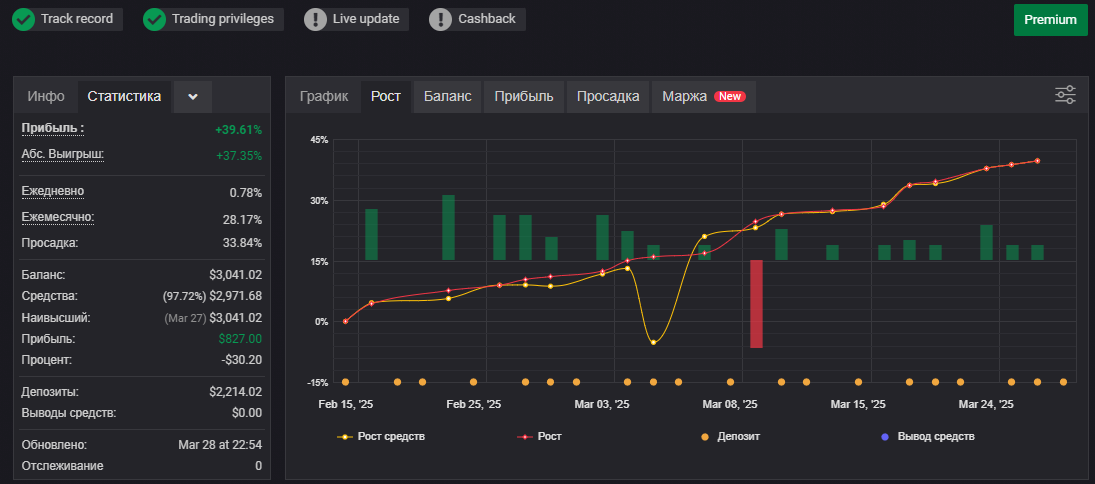Image resolution: width=1095 pixels, height=484 pixels.
Task: Click the Средства value $2,971.68
Action: pos(235,296)
